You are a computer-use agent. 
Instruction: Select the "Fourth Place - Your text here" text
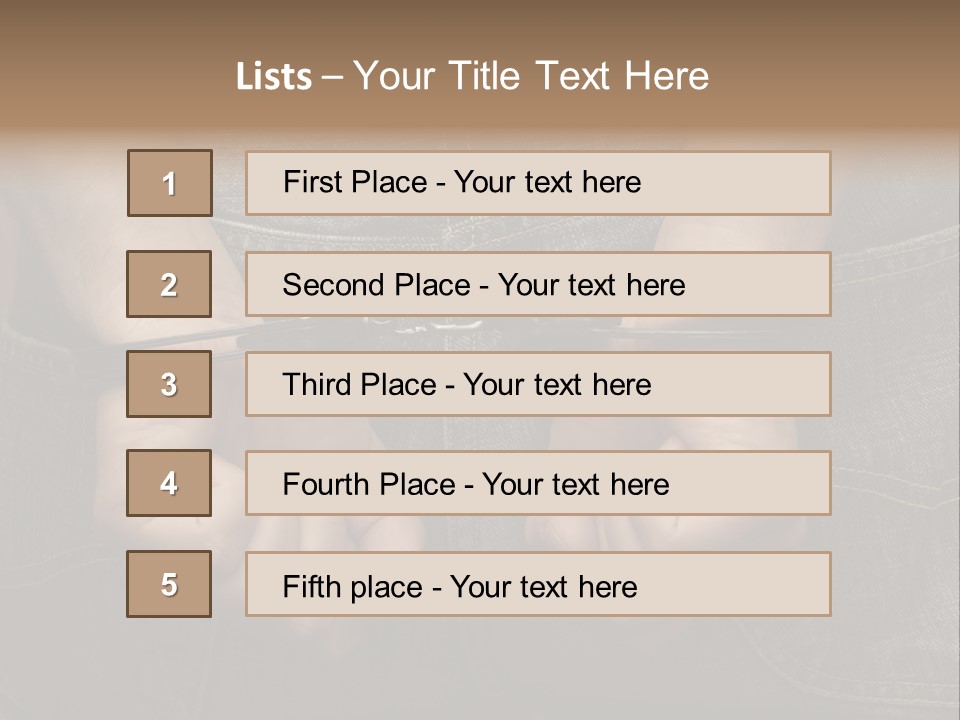click(x=475, y=485)
